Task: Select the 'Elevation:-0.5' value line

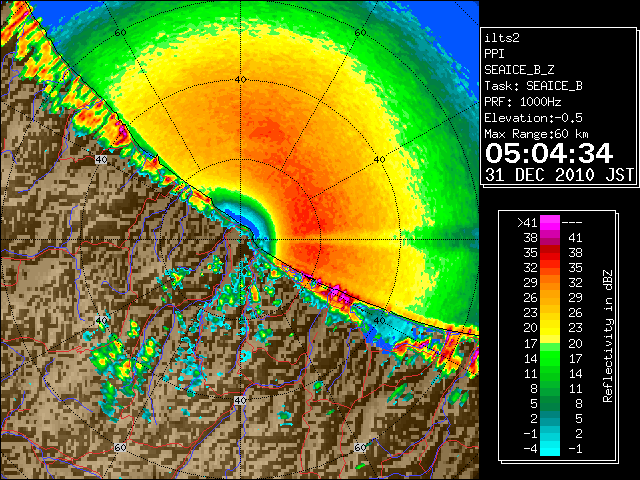Action: pos(533,118)
